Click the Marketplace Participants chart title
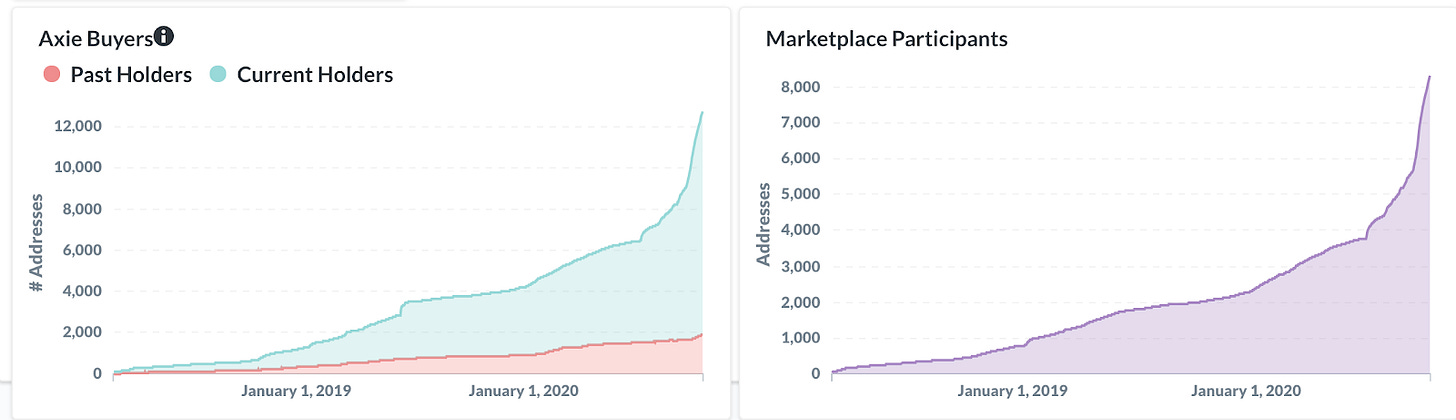 tap(886, 39)
